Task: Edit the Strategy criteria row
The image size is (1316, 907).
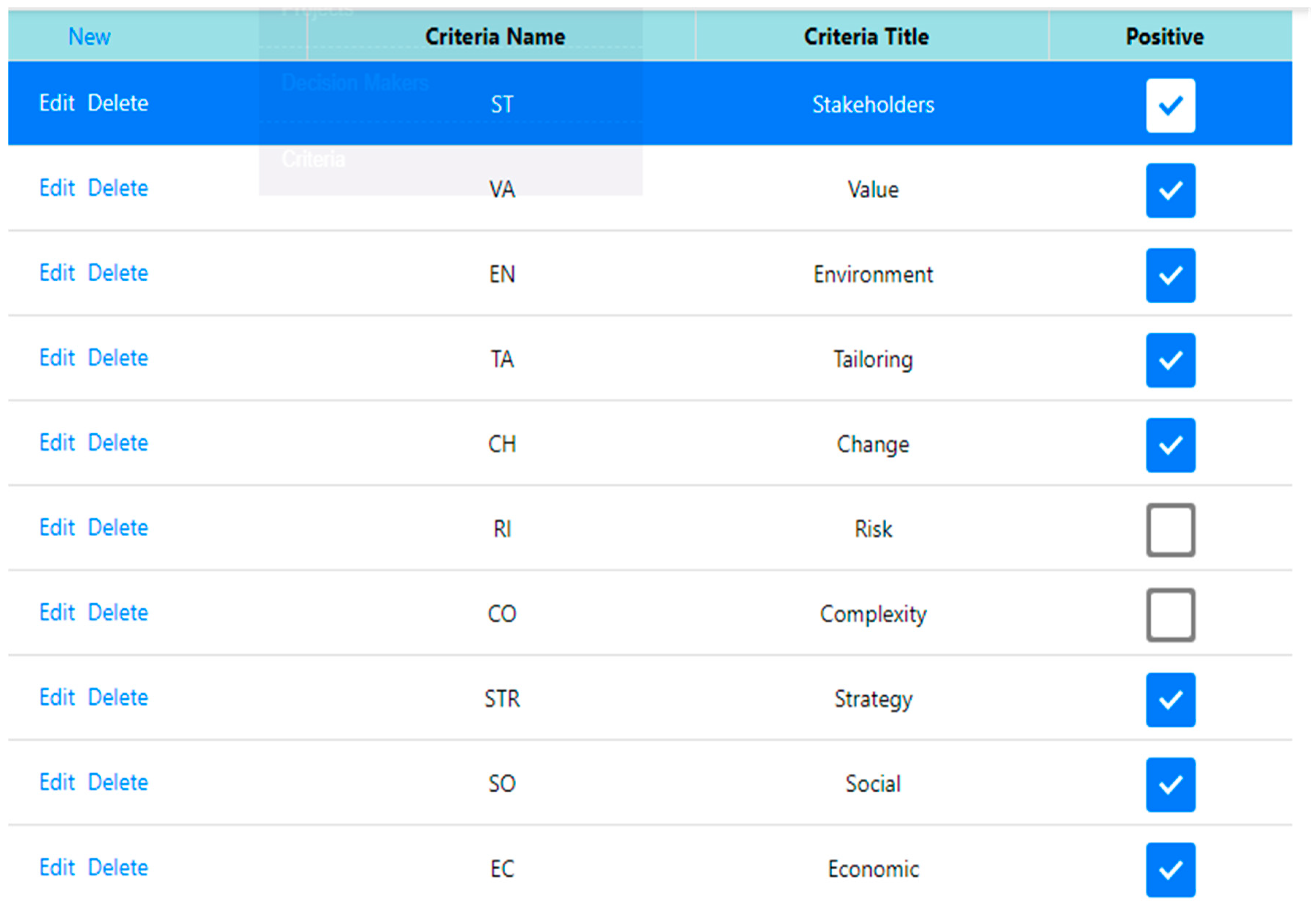Action: coord(57,697)
